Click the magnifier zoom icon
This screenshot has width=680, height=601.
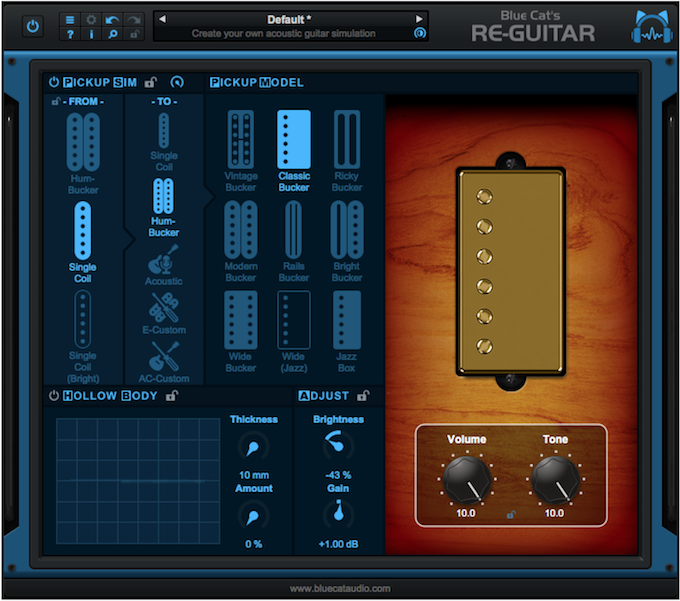[113, 34]
